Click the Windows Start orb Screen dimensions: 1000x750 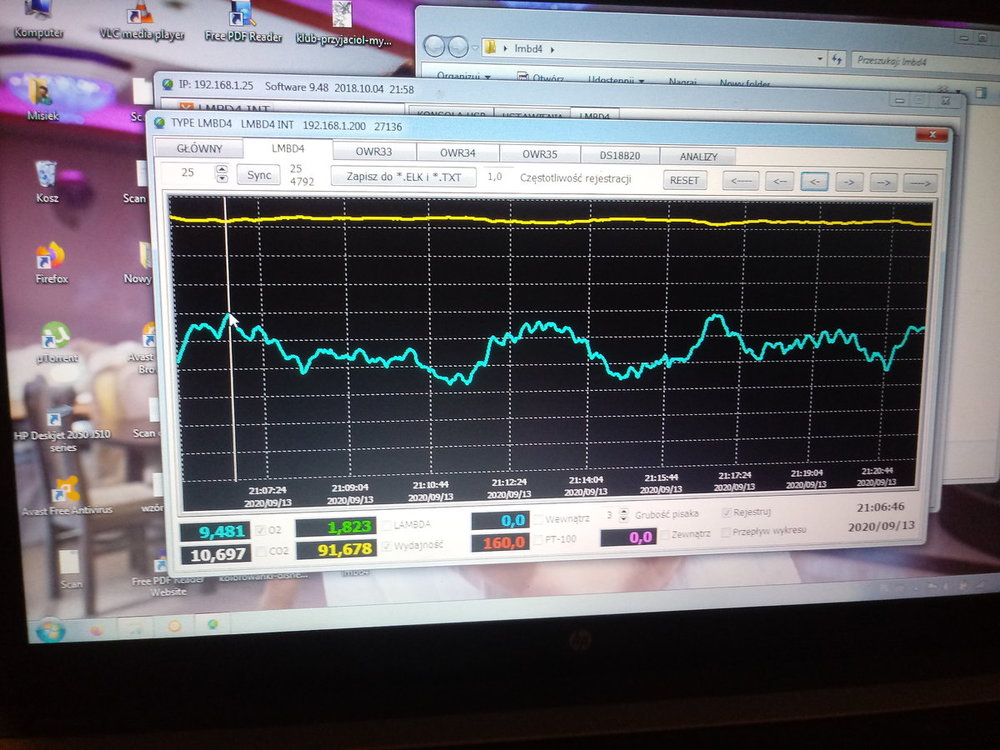(50, 631)
